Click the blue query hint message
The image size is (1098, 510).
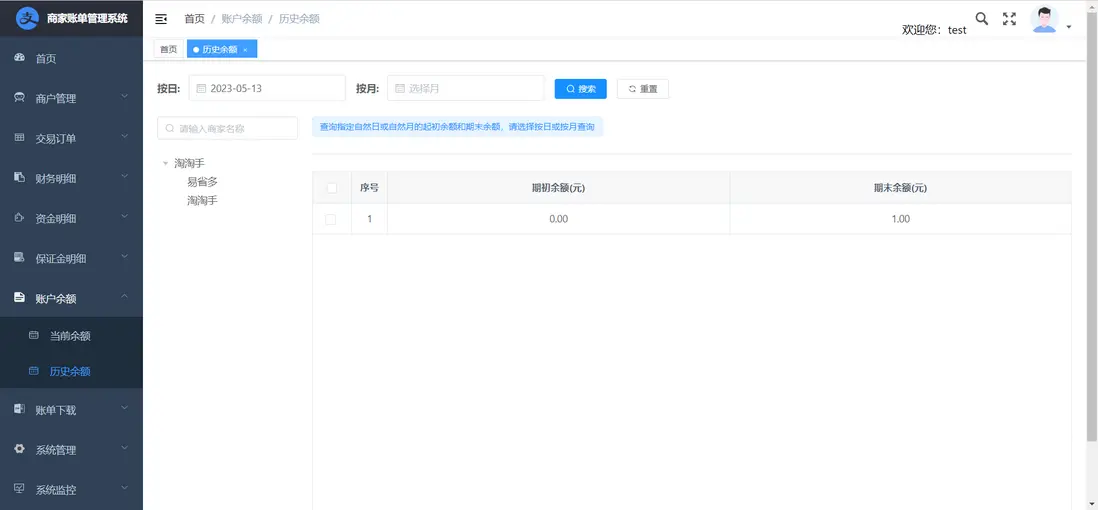click(x=457, y=127)
